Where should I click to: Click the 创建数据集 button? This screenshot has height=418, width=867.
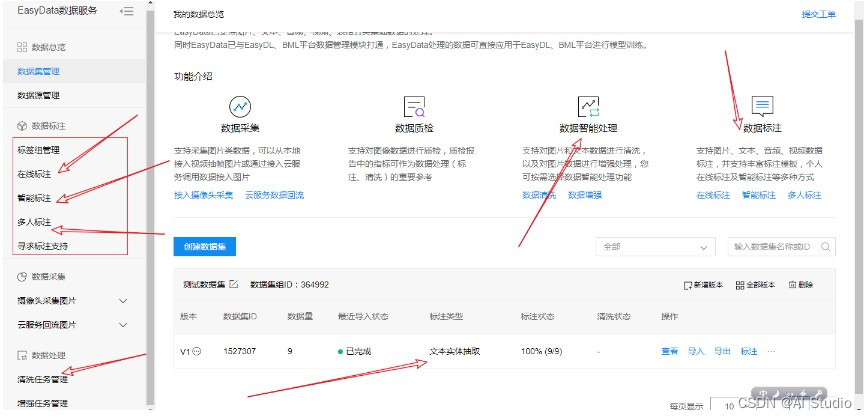(x=205, y=247)
